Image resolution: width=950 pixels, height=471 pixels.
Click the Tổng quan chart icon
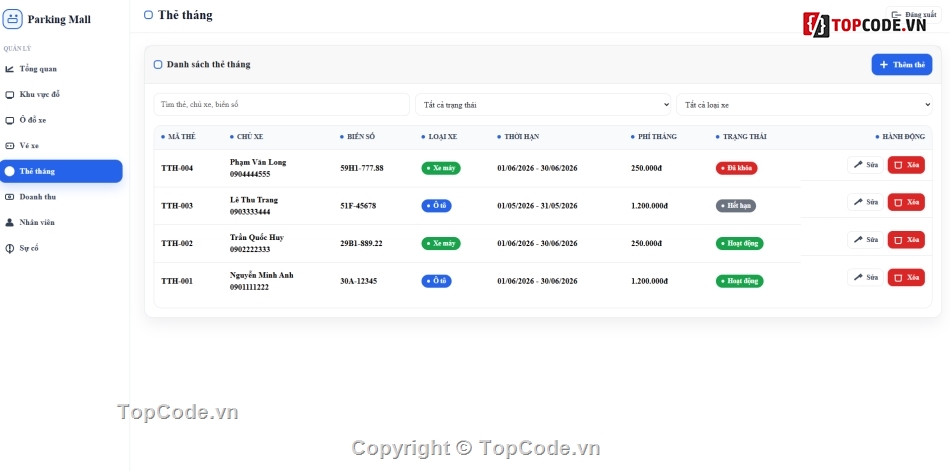[x=9, y=69]
